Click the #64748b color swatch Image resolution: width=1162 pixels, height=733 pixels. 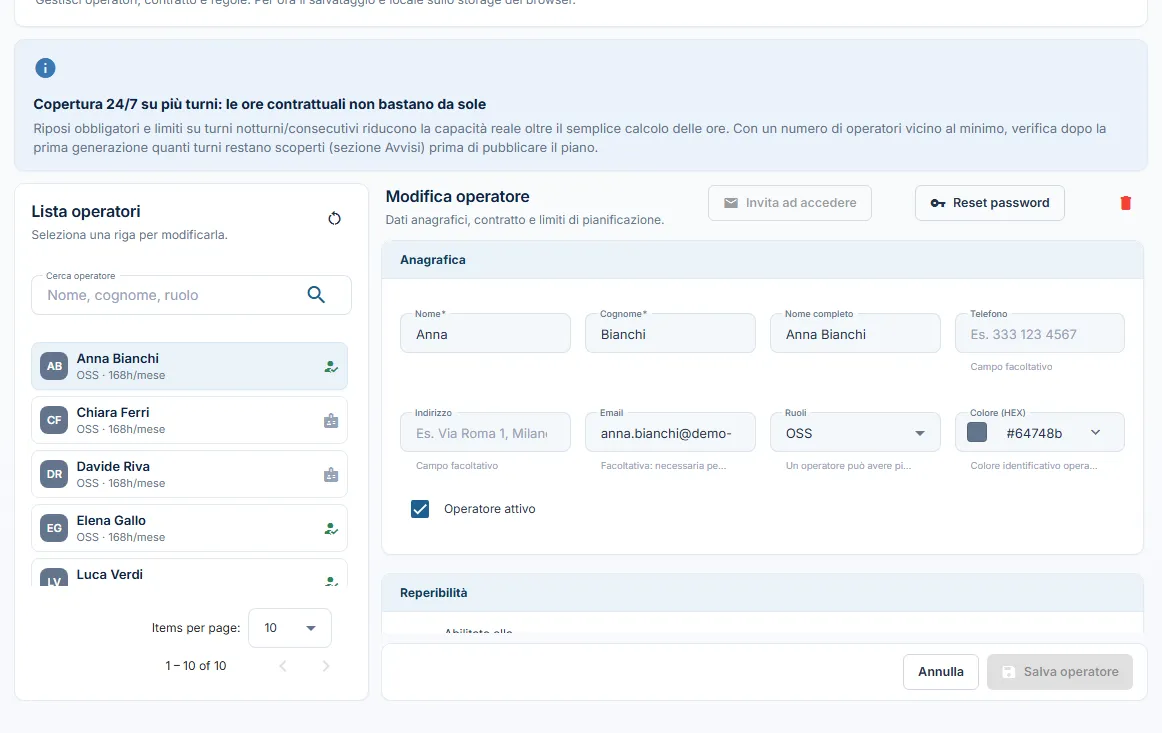point(977,432)
